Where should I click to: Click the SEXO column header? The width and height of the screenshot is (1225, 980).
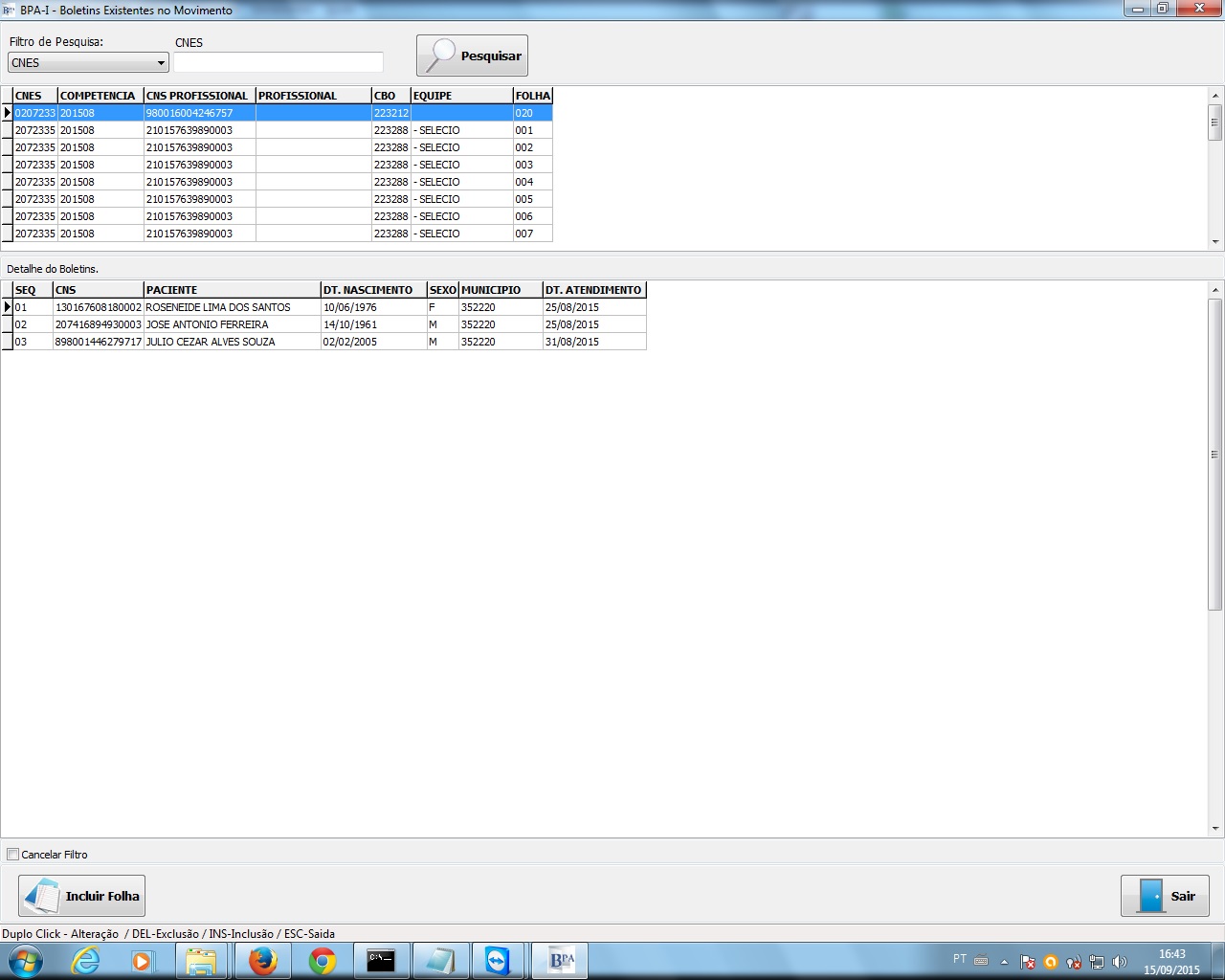tap(443, 290)
